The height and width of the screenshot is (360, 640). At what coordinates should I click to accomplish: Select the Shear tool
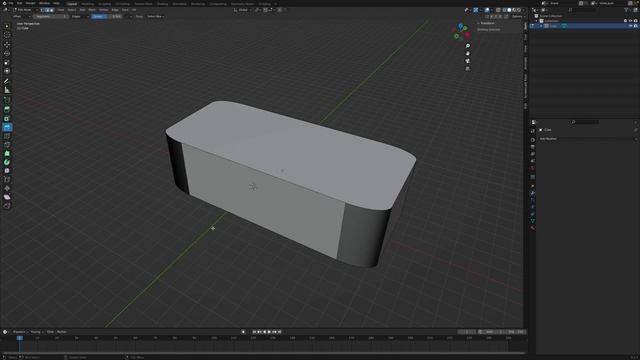(x=7, y=197)
